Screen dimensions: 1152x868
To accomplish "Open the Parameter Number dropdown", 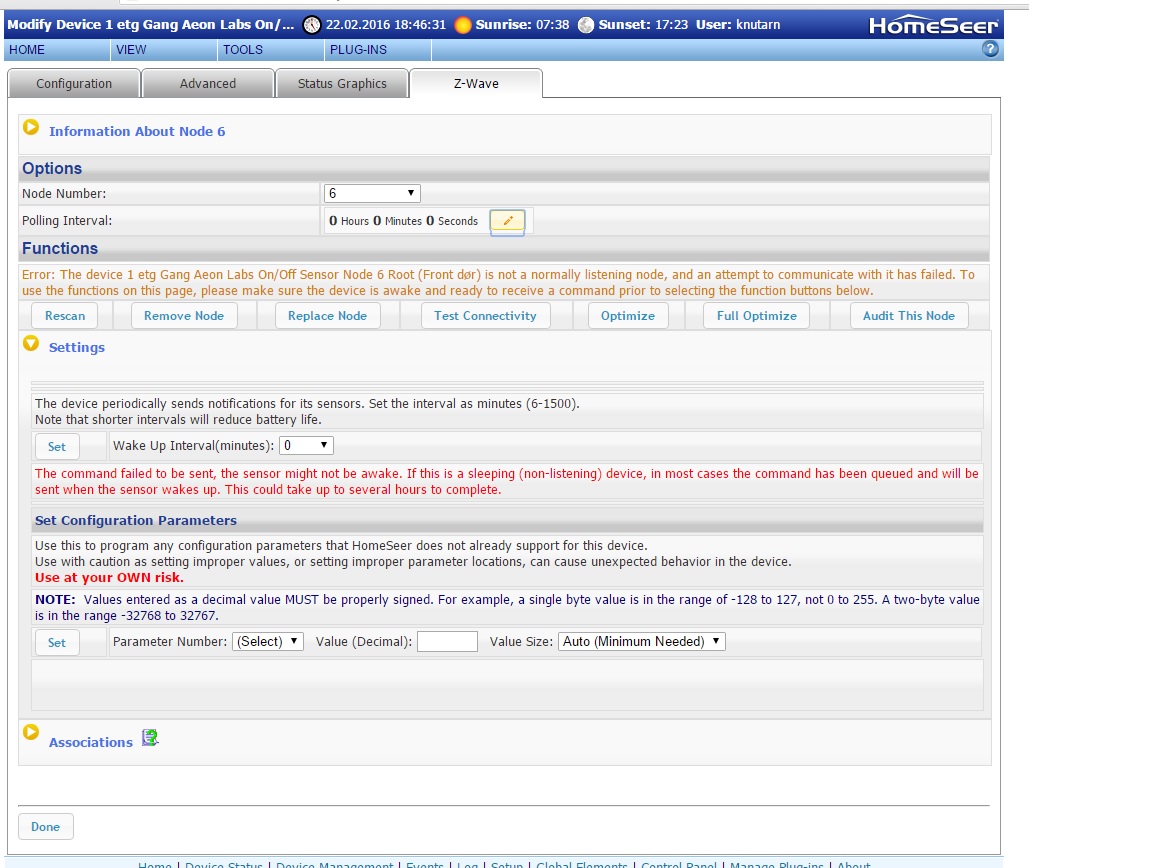I will click(x=267, y=642).
